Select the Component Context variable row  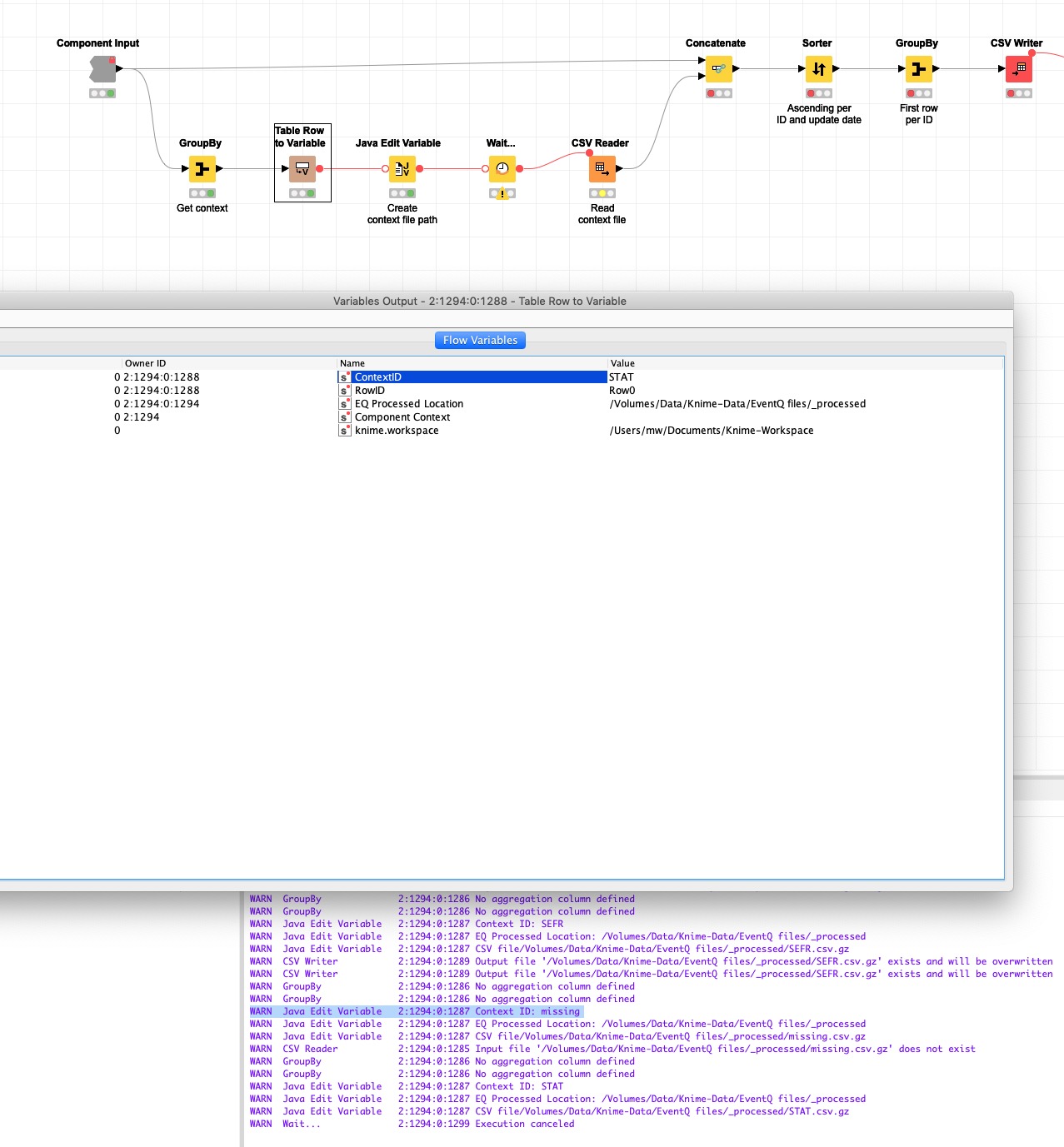[402, 417]
